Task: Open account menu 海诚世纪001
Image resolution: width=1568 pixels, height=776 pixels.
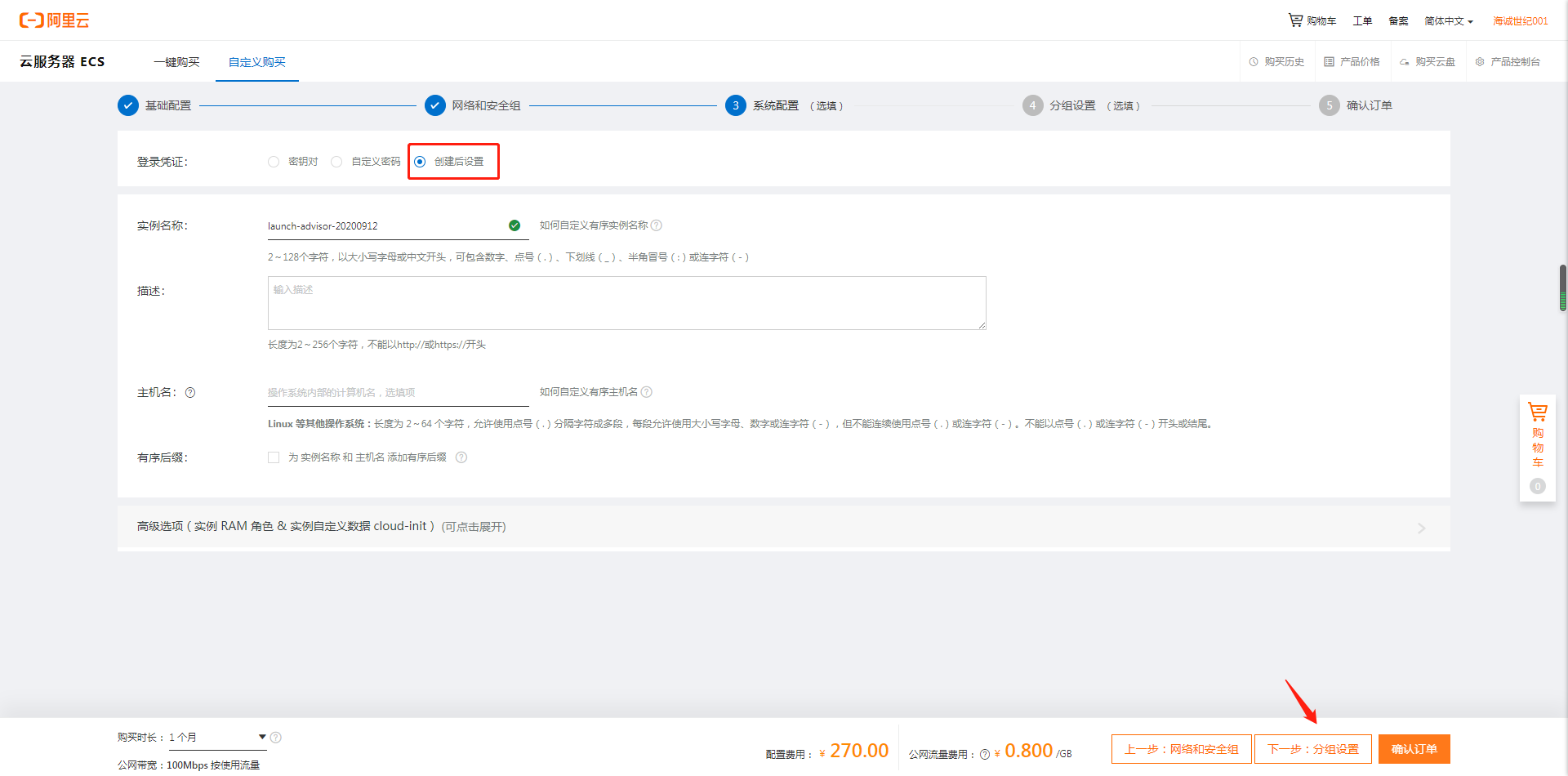Action: 1521,21
